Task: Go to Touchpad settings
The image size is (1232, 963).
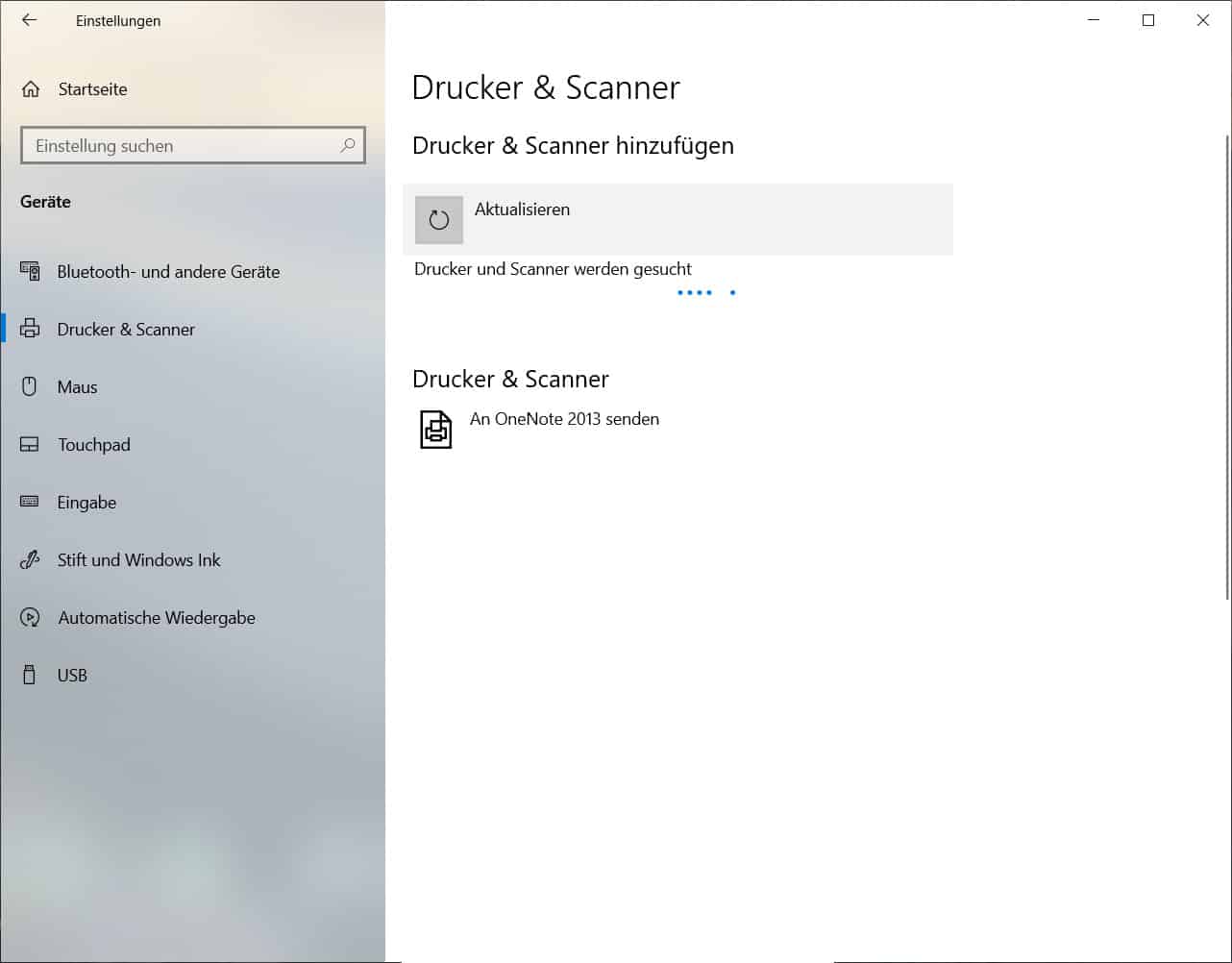Action: pyautogui.click(x=192, y=444)
